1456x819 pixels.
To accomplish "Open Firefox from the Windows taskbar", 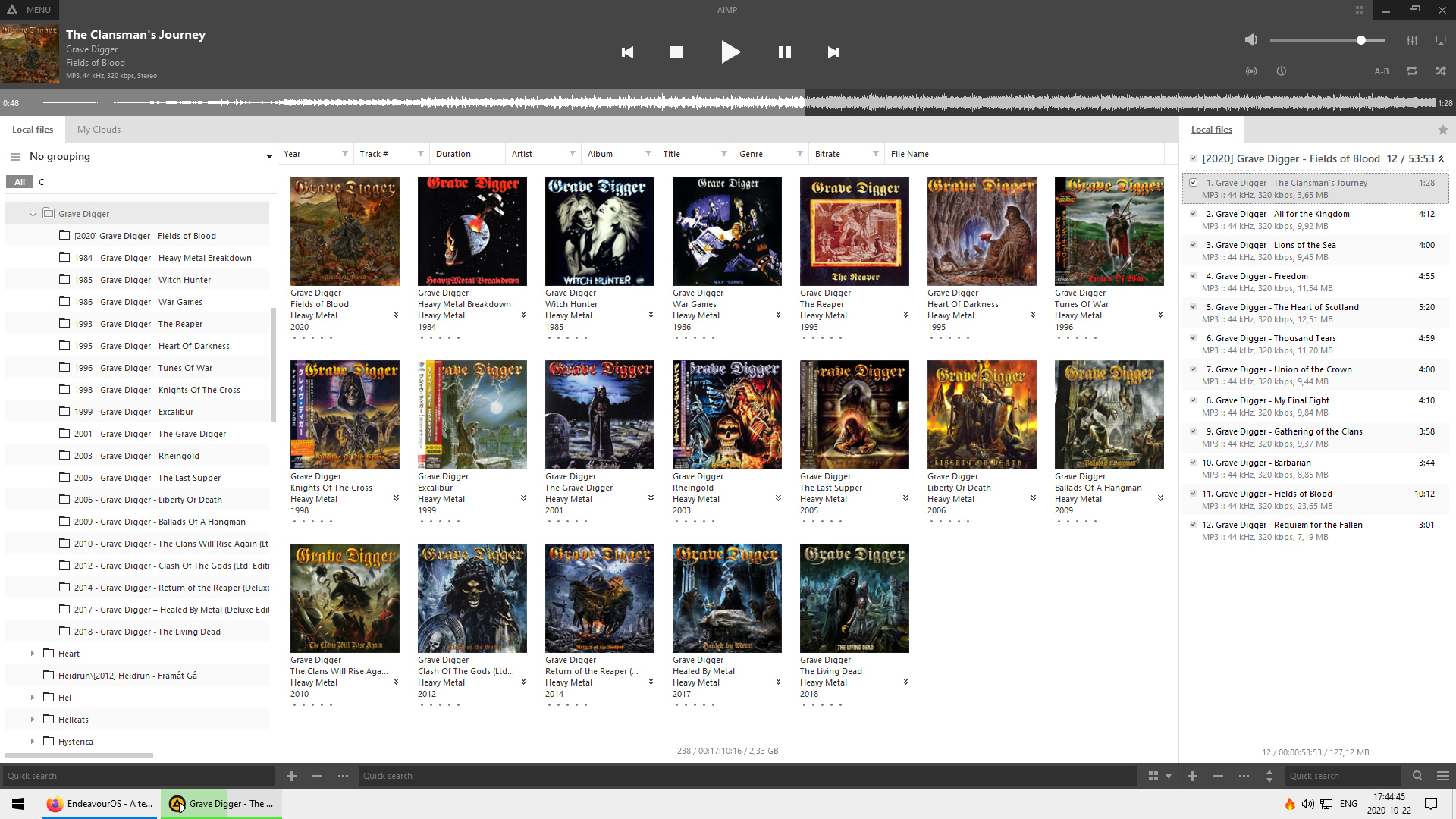I will [99, 804].
